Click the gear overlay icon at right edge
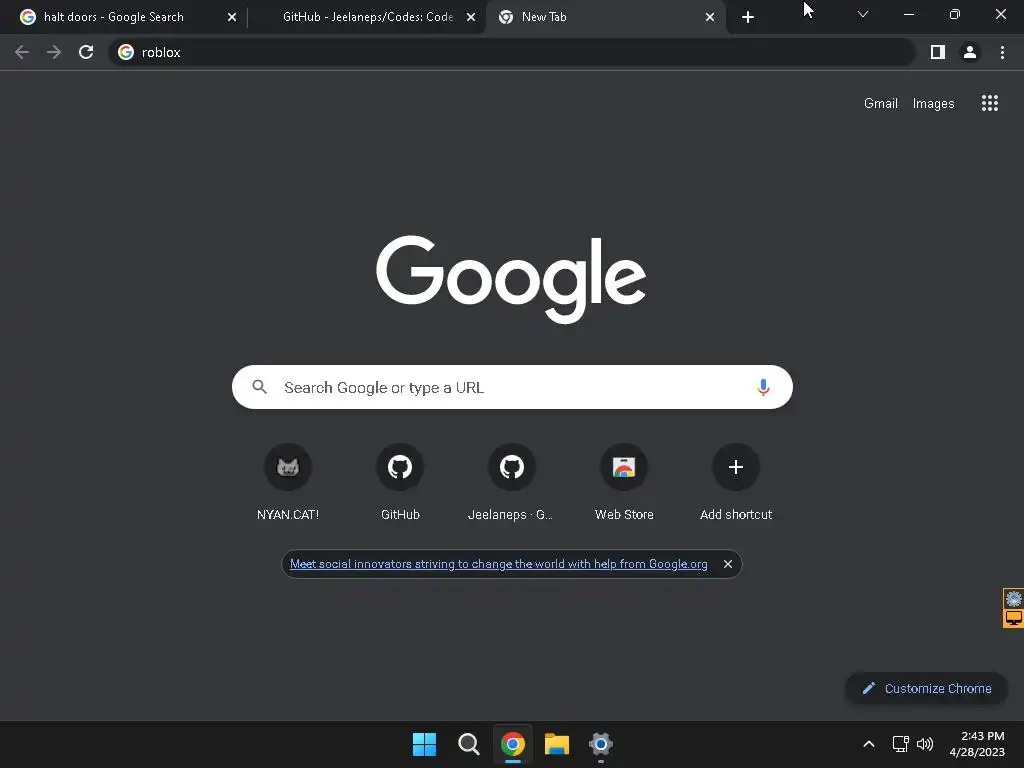Screen dimensions: 1024x768 pyautogui.click(x=1014, y=598)
